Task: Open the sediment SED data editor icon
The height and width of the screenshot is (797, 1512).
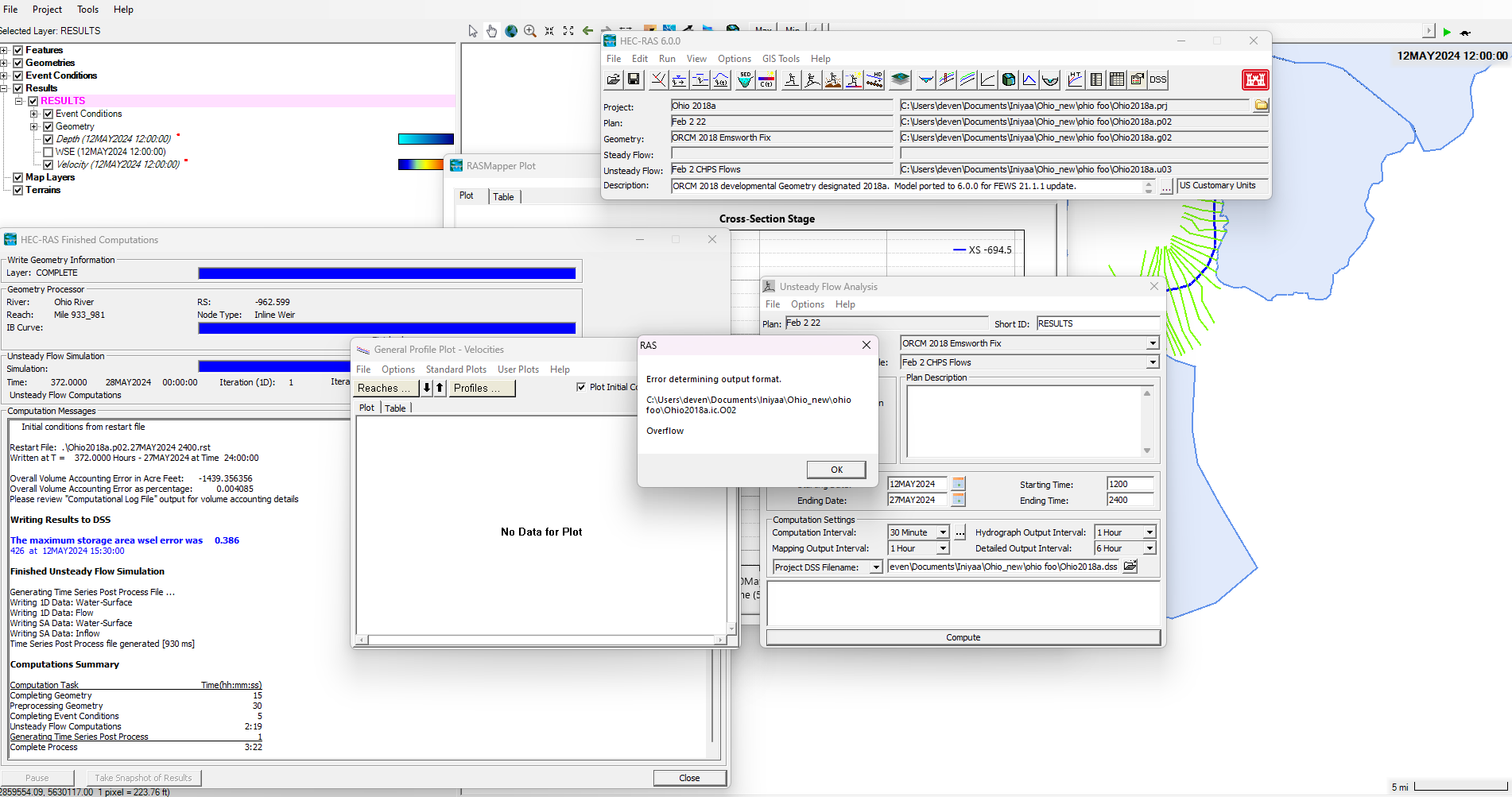Action: (745, 79)
